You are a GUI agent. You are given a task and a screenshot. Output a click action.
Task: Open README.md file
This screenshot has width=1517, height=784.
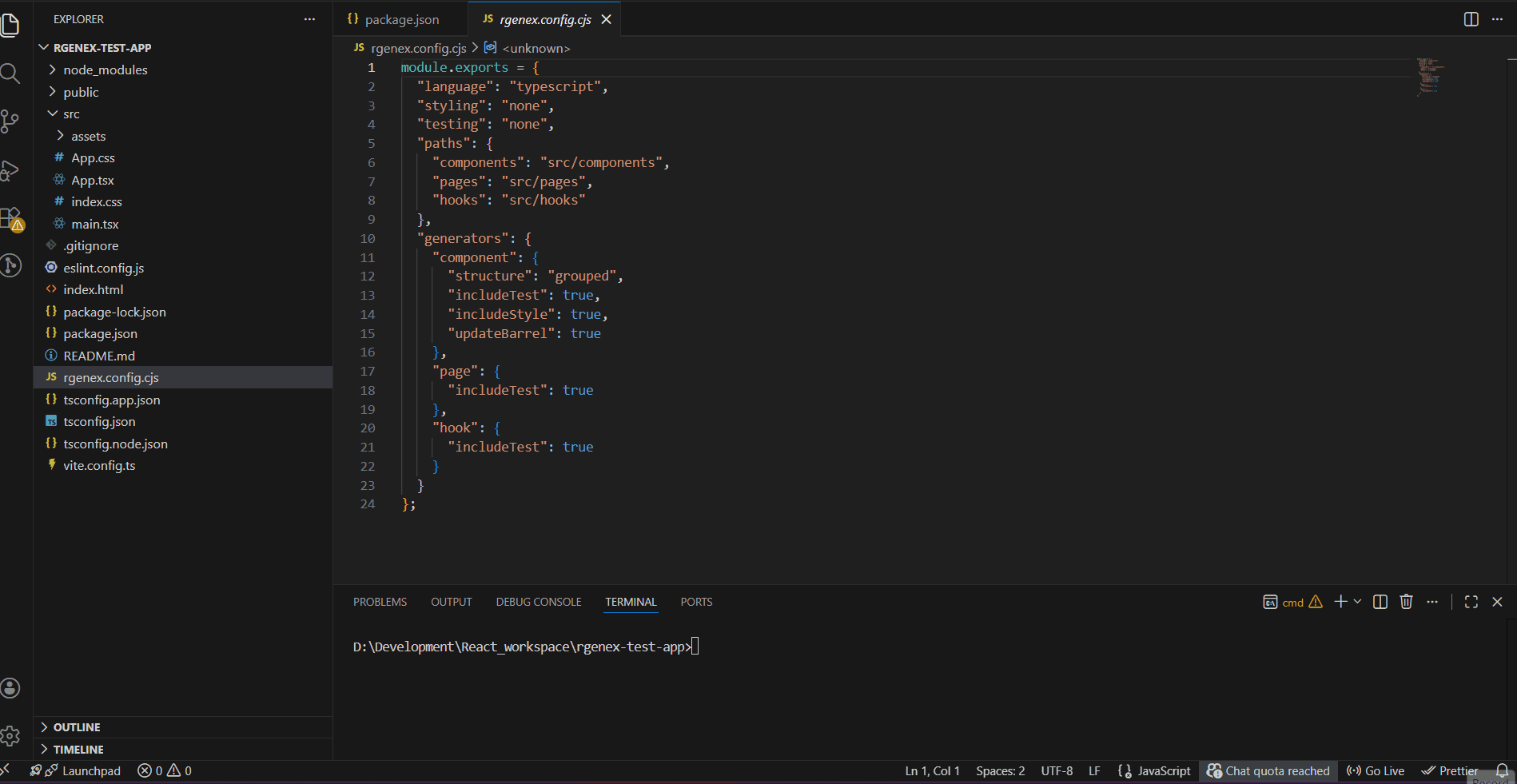(x=183, y=356)
